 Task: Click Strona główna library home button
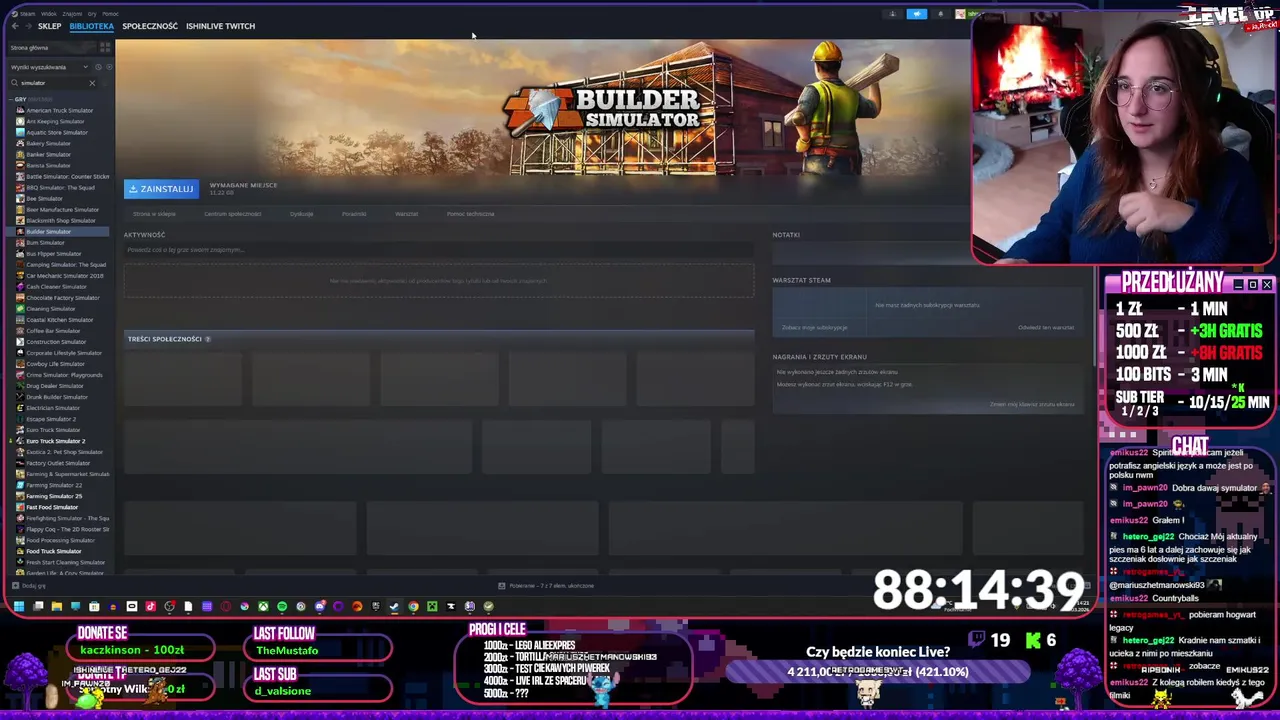coord(52,47)
